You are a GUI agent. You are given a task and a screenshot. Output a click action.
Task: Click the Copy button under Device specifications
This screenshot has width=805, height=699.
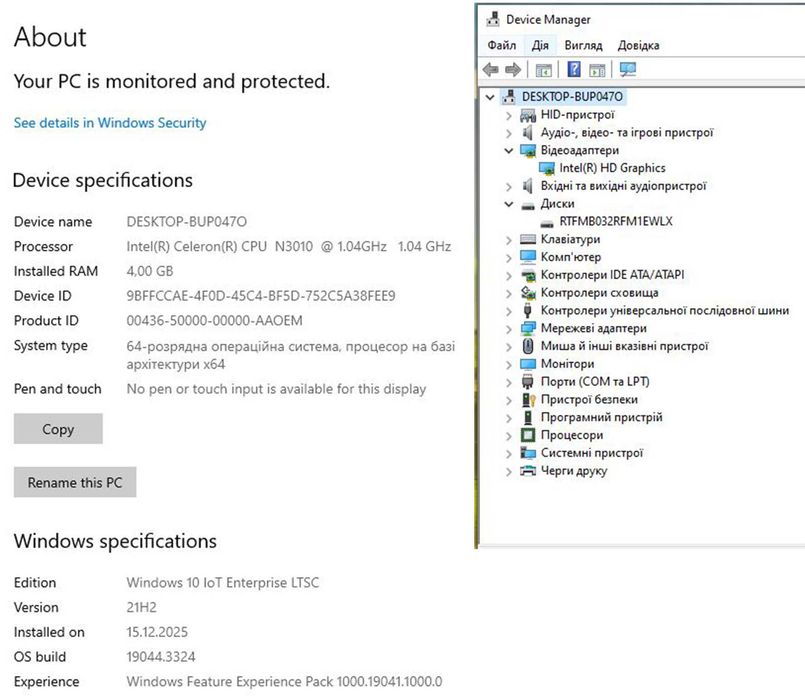click(x=58, y=429)
